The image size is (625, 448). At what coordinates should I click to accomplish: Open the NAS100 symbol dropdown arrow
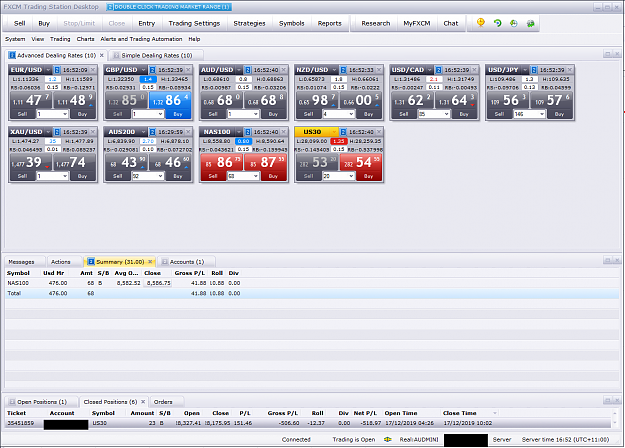239,132
